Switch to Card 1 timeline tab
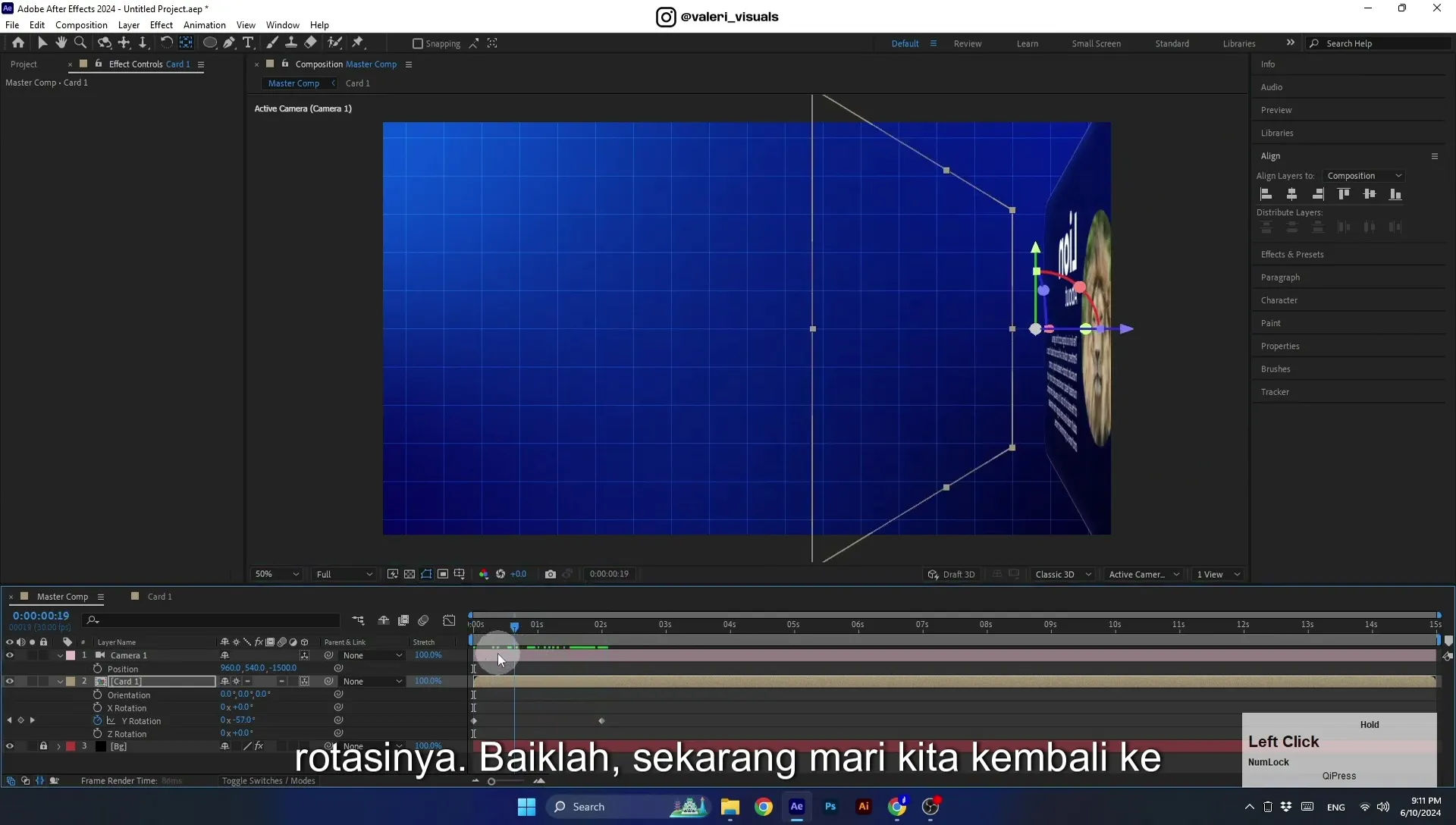This screenshot has height=825, width=1456. click(159, 597)
